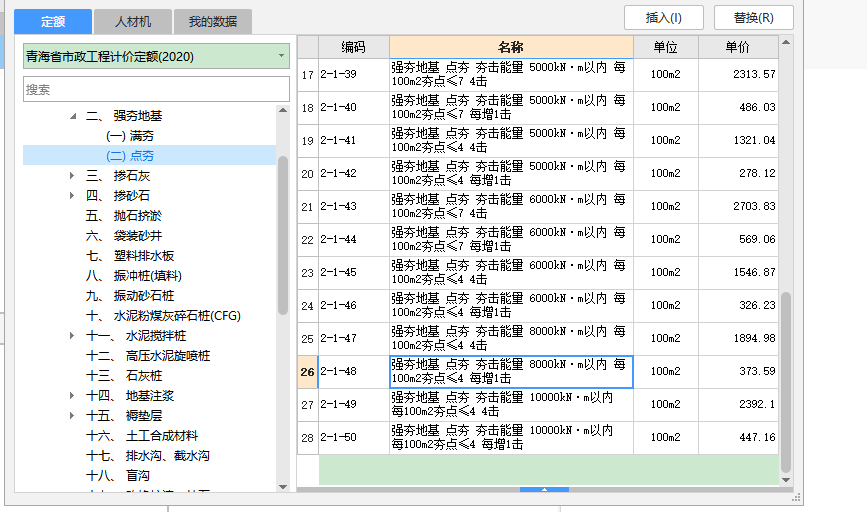Screen dimensions: 867x512
Task: Click table scrollbar up arrow
Action: [786, 42]
